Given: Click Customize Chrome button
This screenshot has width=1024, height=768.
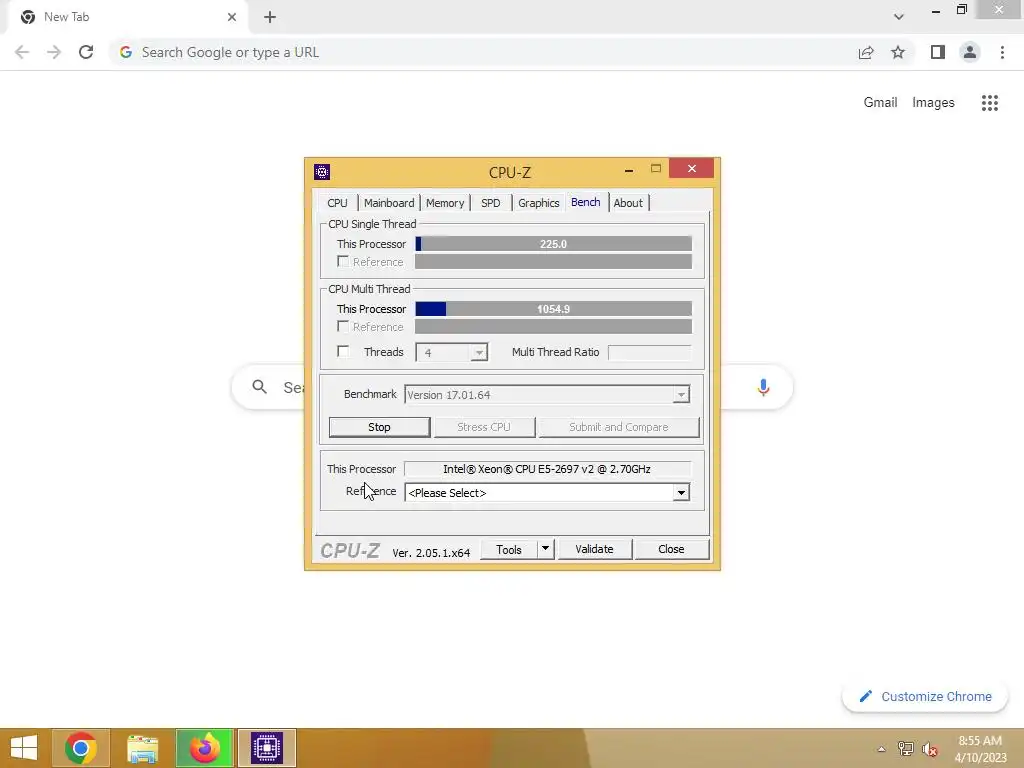Looking at the screenshot, I should pos(925,697).
